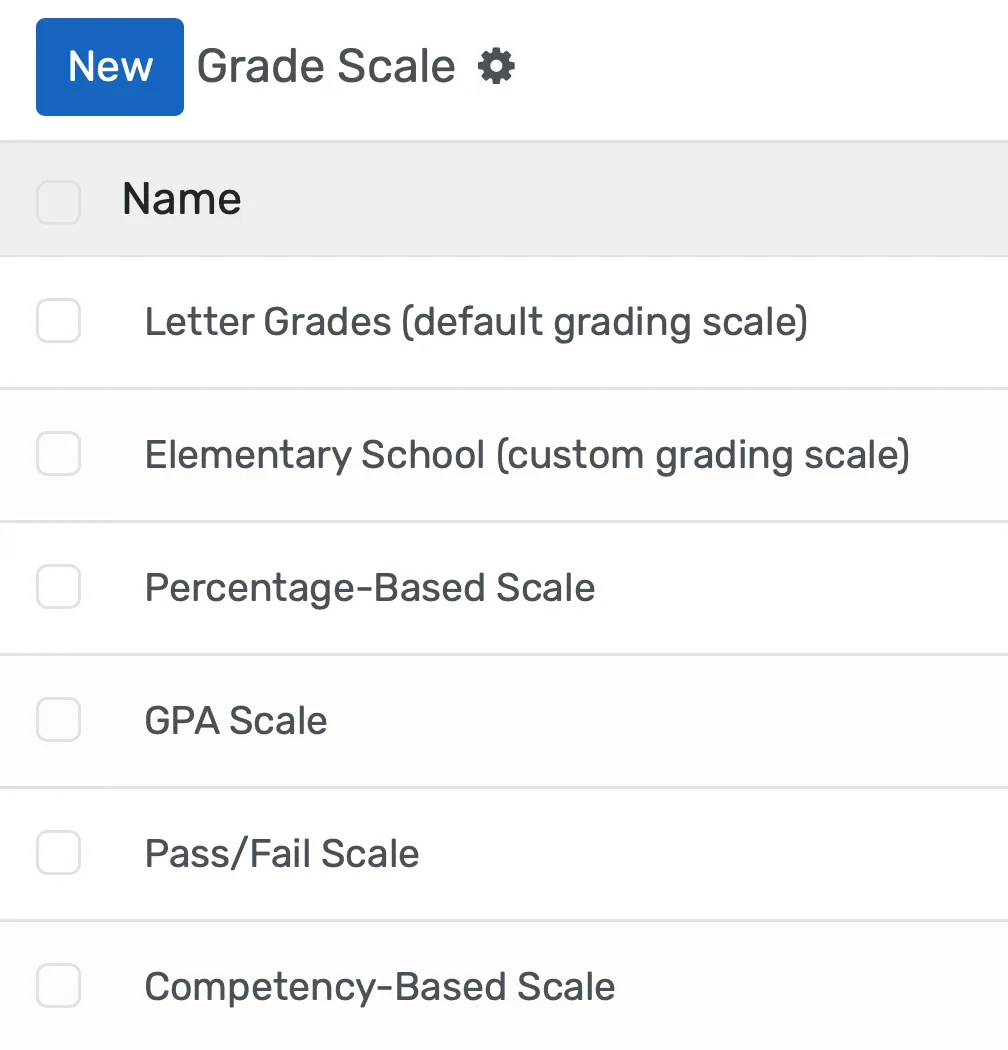
Task: Click the Grade Scale page title
Action: [x=325, y=66]
